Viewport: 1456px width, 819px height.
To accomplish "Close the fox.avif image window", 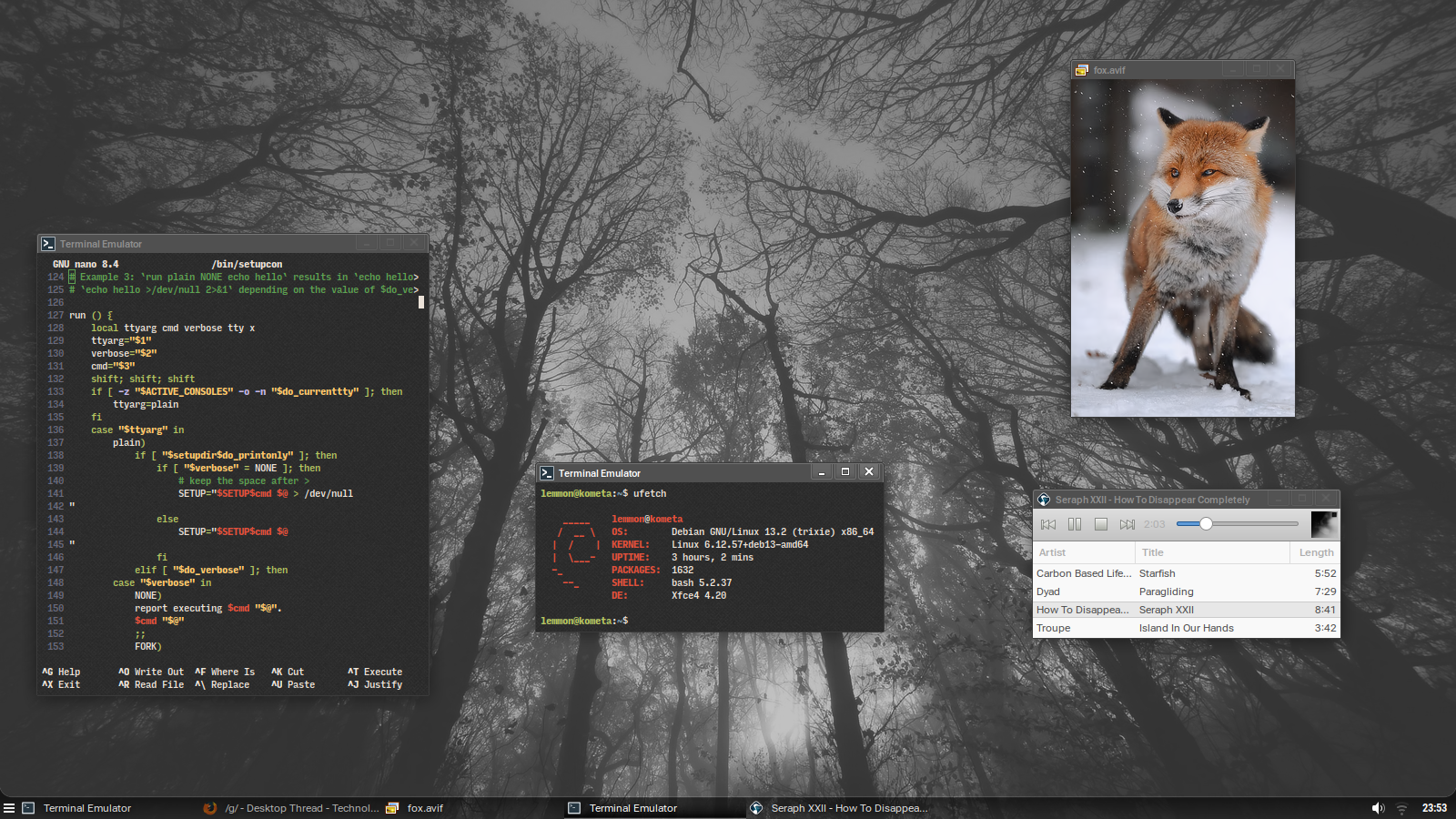I will click(x=1280, y=69).
